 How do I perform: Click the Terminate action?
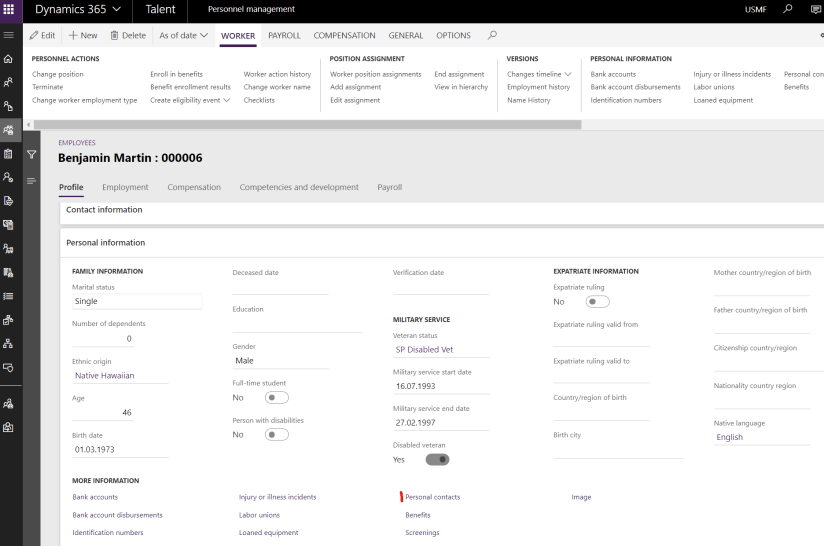click(47, 87)
